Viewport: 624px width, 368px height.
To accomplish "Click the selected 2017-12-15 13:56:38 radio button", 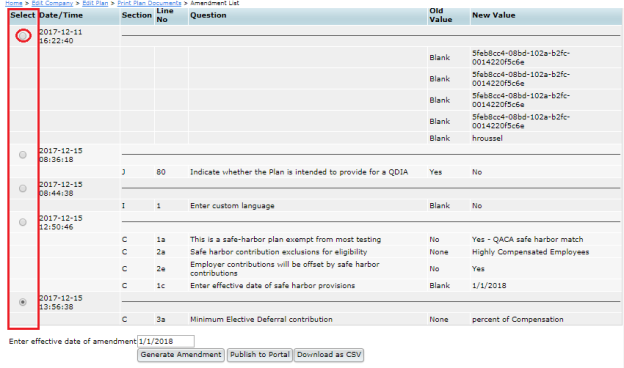I will (x=23, y=302).
